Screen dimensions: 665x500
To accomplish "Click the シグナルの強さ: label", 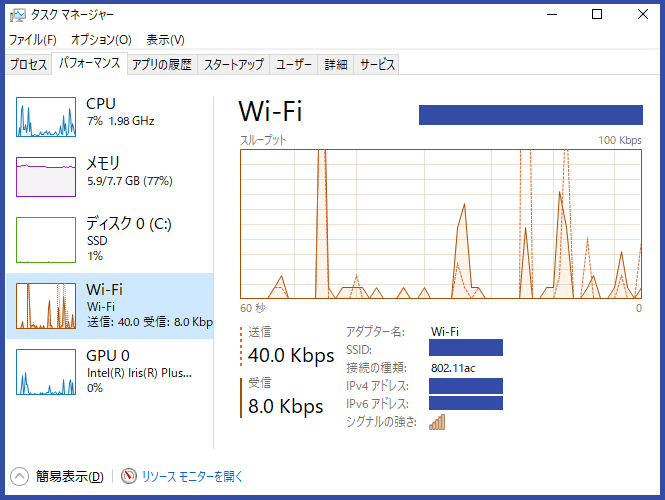I will [381, 422].
